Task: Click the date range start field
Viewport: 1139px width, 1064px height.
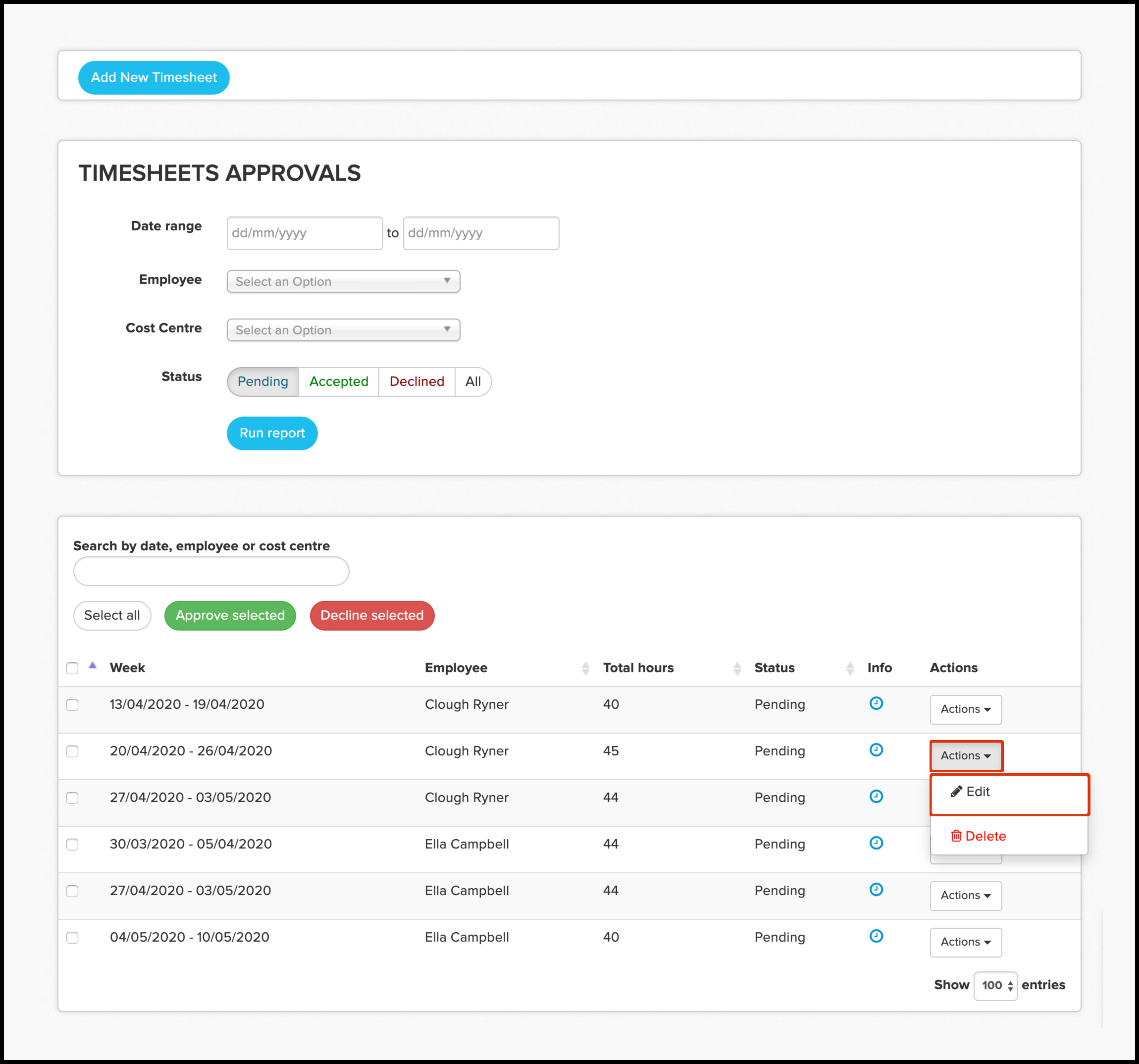Action: [304, 233]
